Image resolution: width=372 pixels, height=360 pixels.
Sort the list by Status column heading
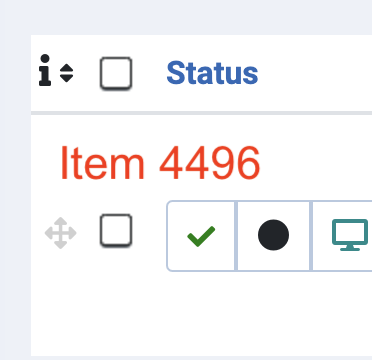212,73
